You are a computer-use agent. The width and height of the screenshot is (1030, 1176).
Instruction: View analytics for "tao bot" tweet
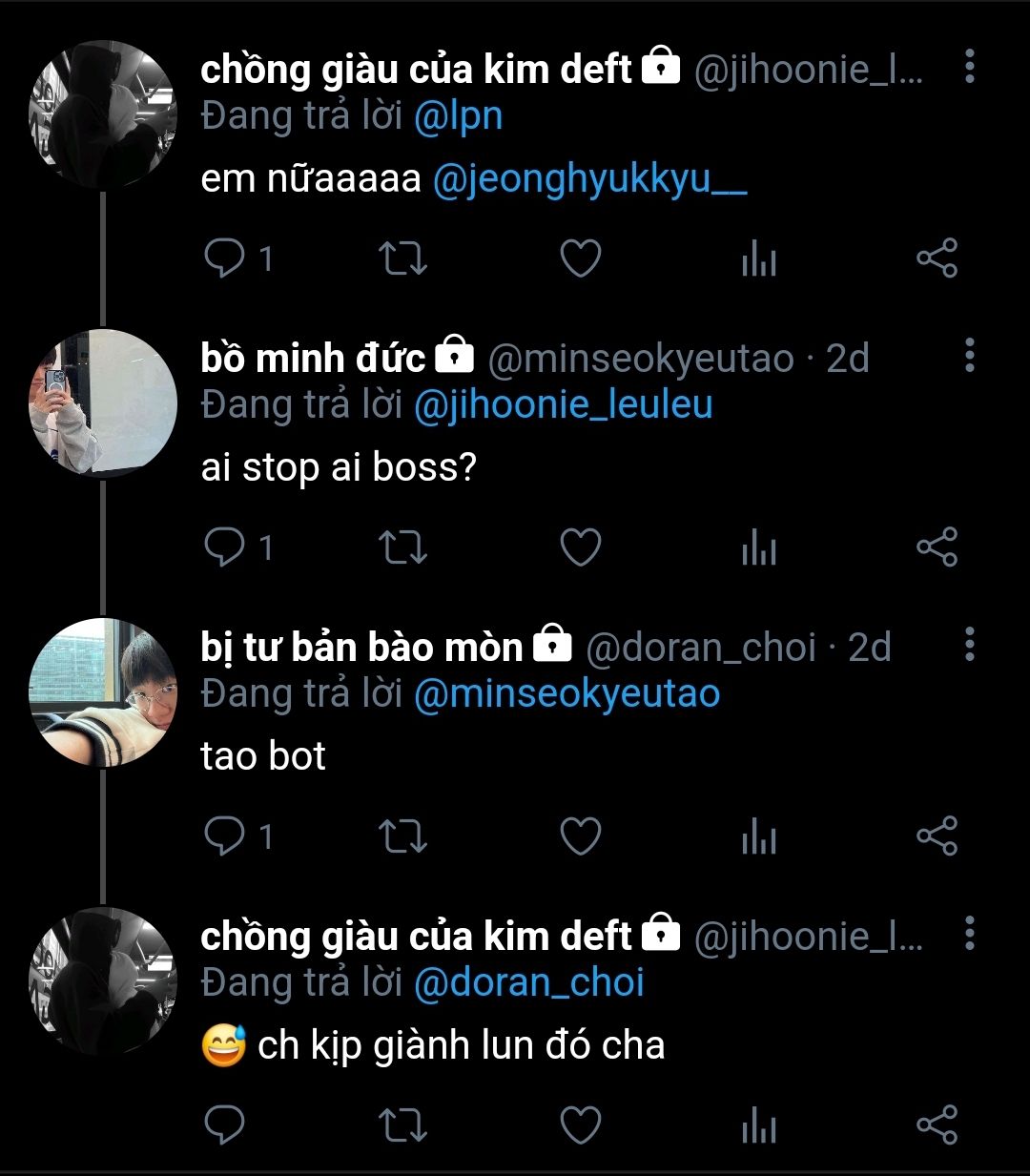[759, 837]
